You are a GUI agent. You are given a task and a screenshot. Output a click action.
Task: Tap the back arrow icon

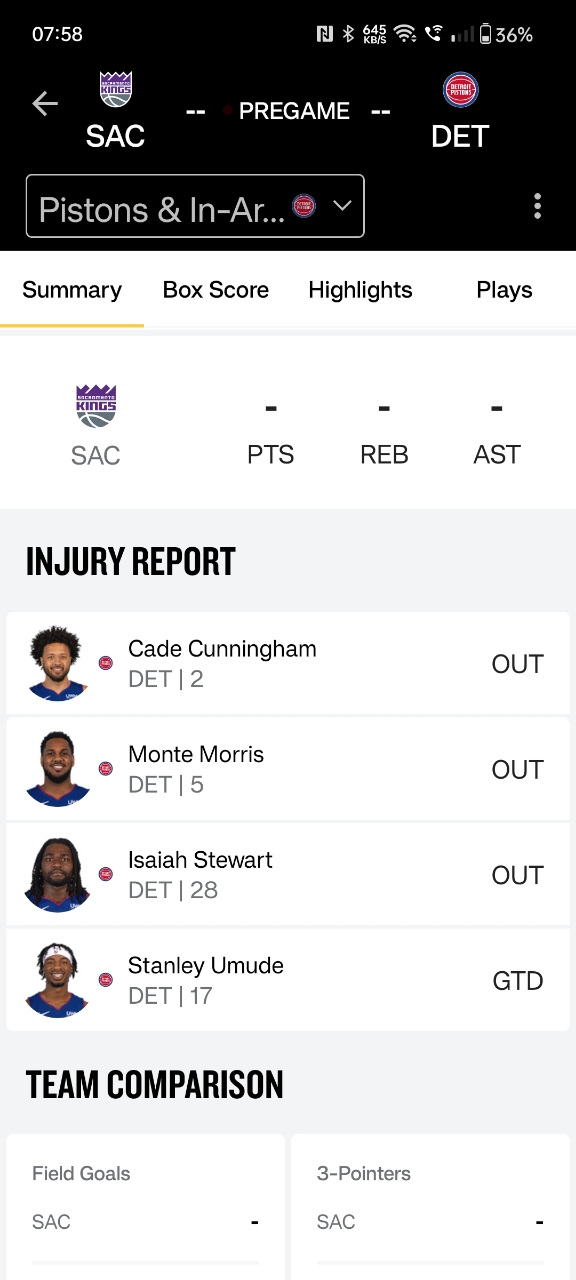click(x=45, y=103)
